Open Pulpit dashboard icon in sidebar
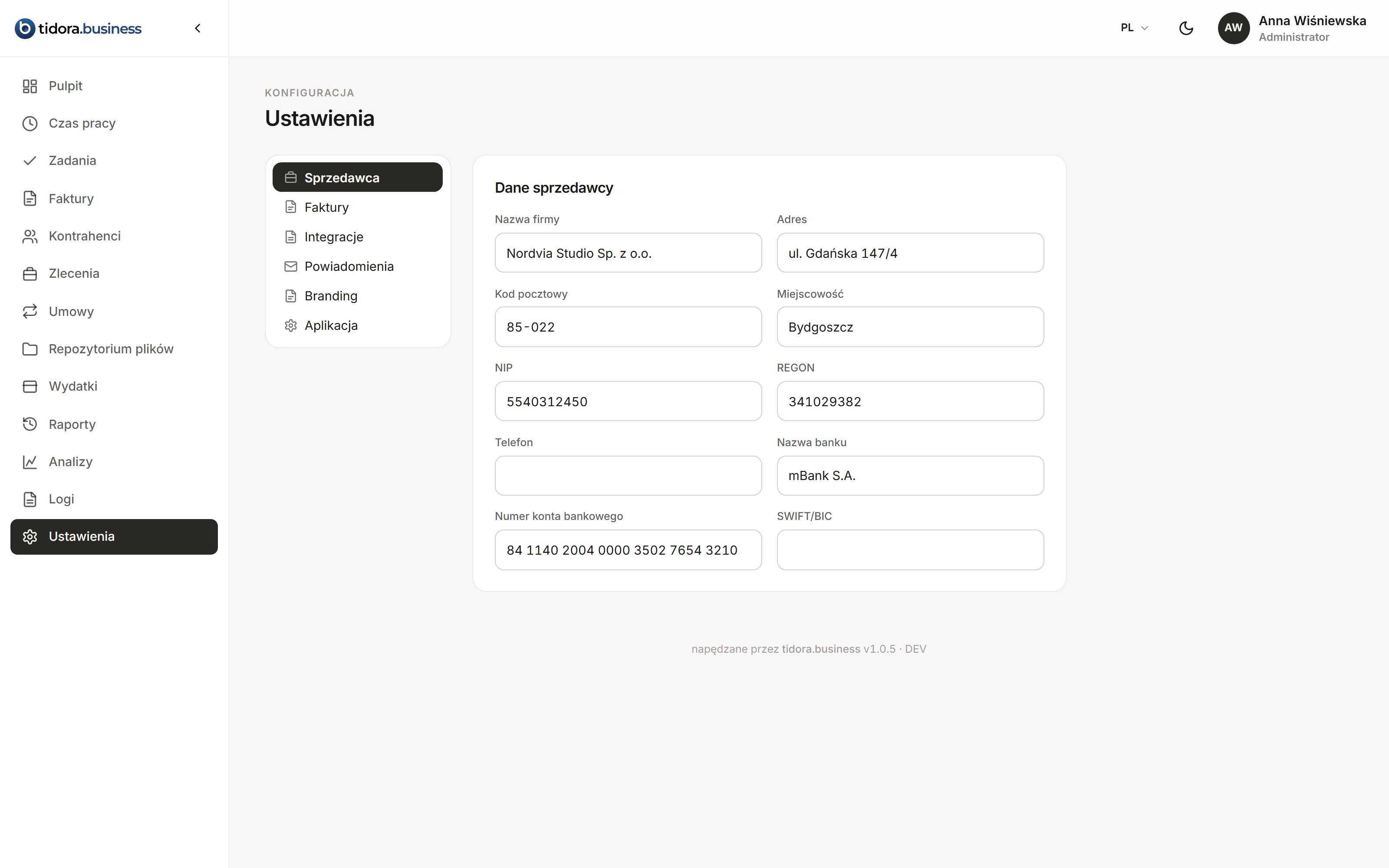The image size is (1389, 868). (x=30, y=86)
